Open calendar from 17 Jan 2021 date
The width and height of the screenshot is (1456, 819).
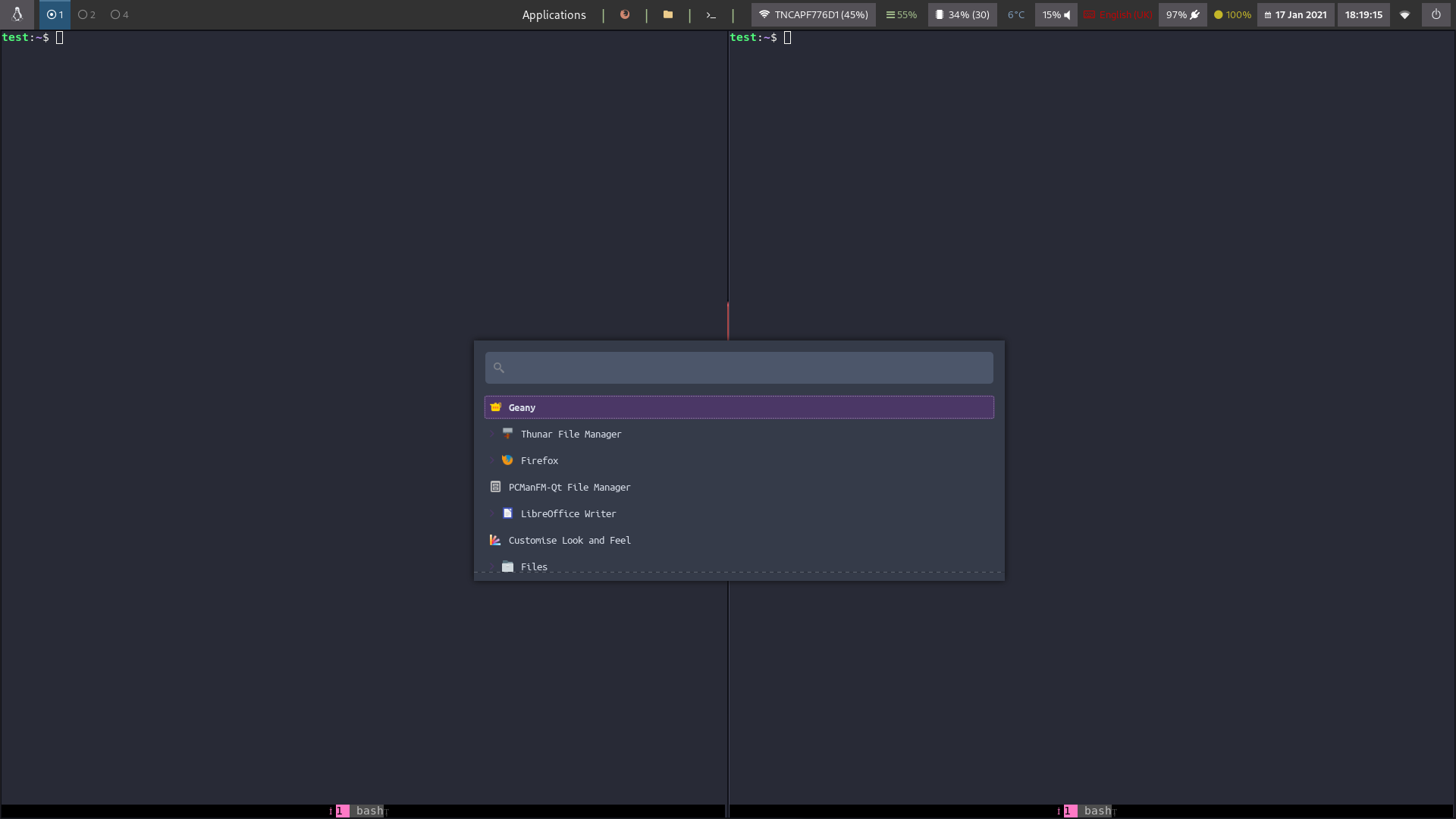pyautogui.click(x=1295, y=14)
